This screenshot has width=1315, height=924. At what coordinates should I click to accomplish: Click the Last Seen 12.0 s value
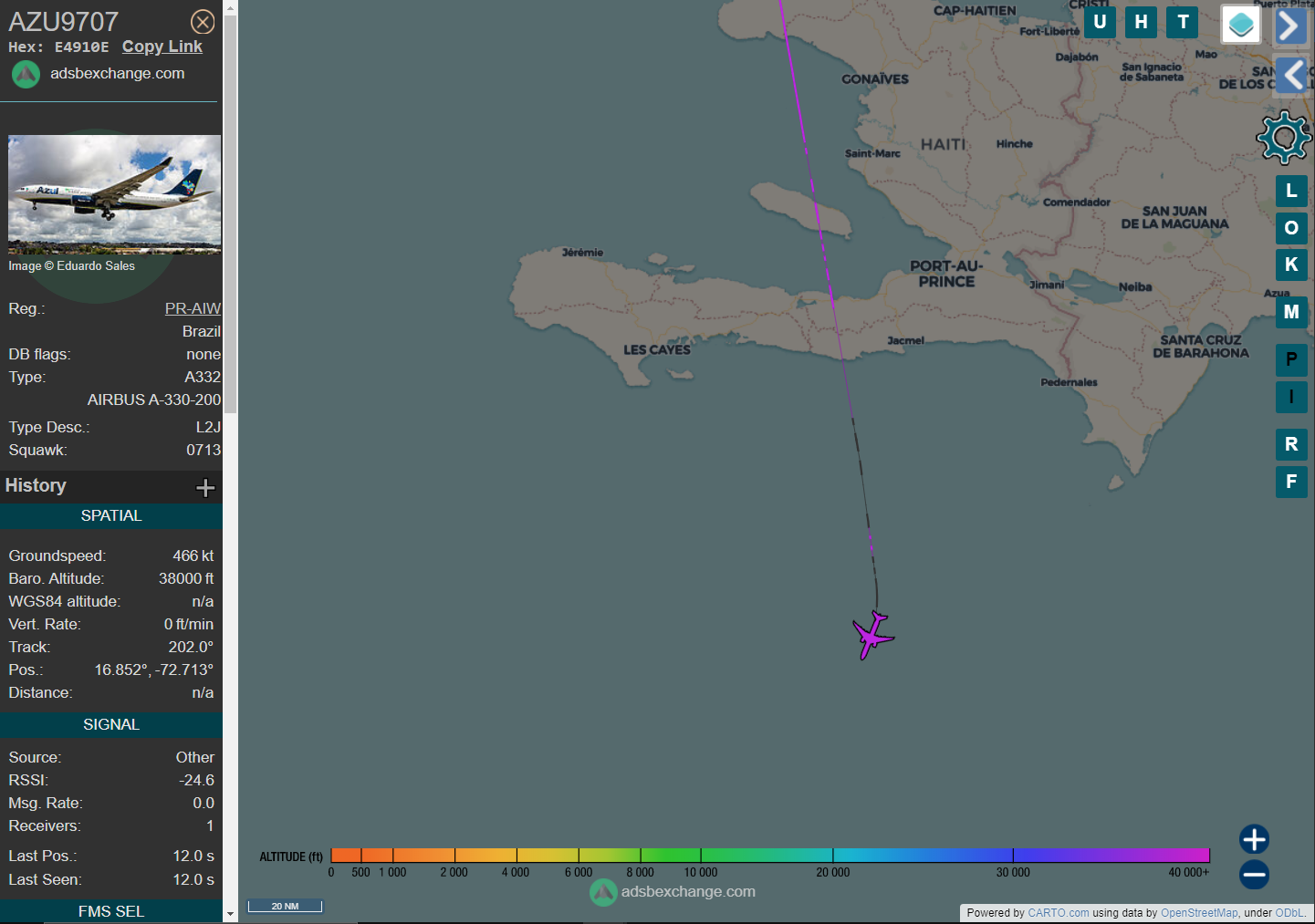click(x=193, y=879)
